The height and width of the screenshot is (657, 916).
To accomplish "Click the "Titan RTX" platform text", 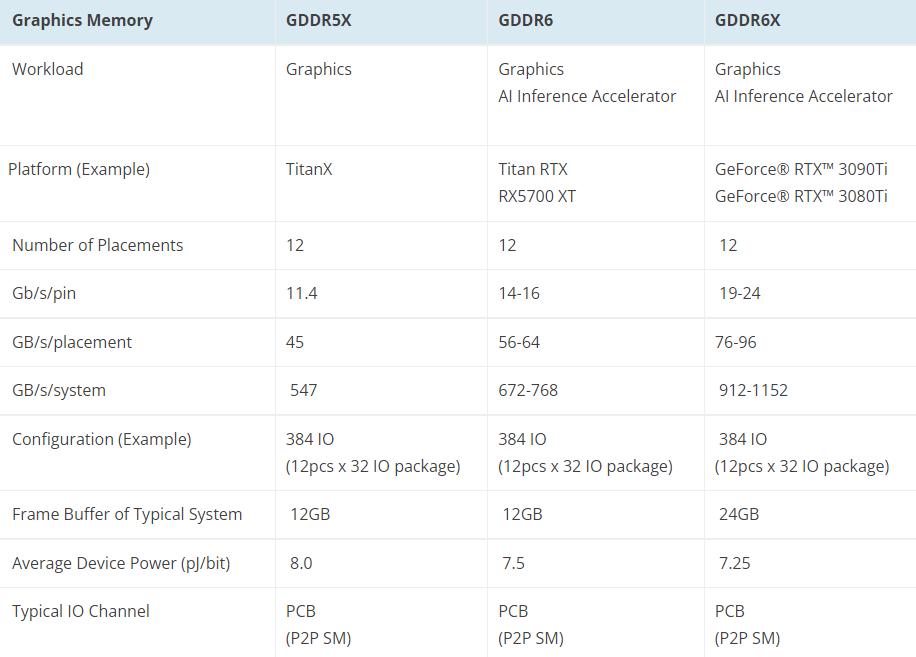I will pyautogui.click(x=533, y=169).
